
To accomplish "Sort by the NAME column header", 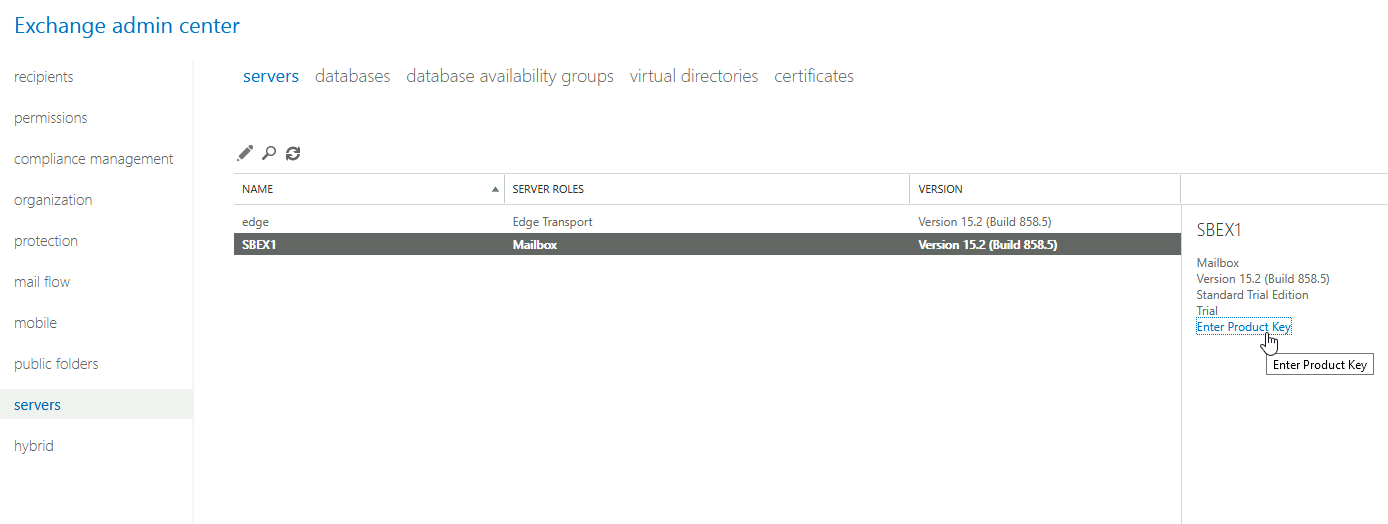I will (369, 189).
